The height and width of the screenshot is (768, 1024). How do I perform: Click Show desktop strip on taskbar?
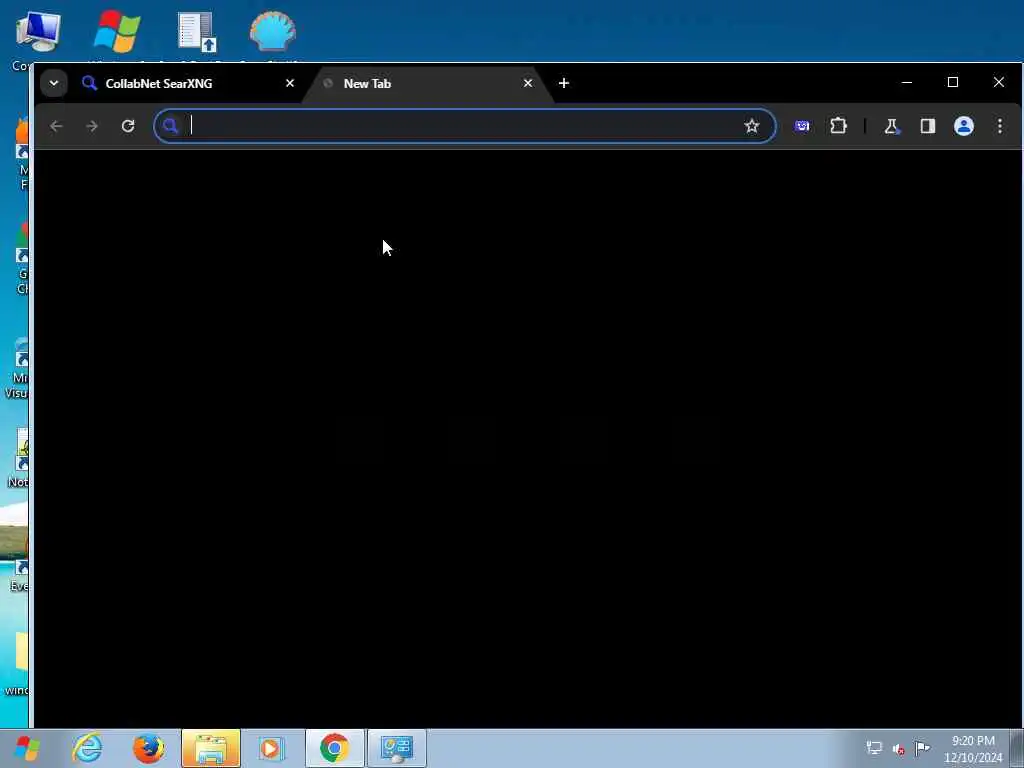(1017, 748)
